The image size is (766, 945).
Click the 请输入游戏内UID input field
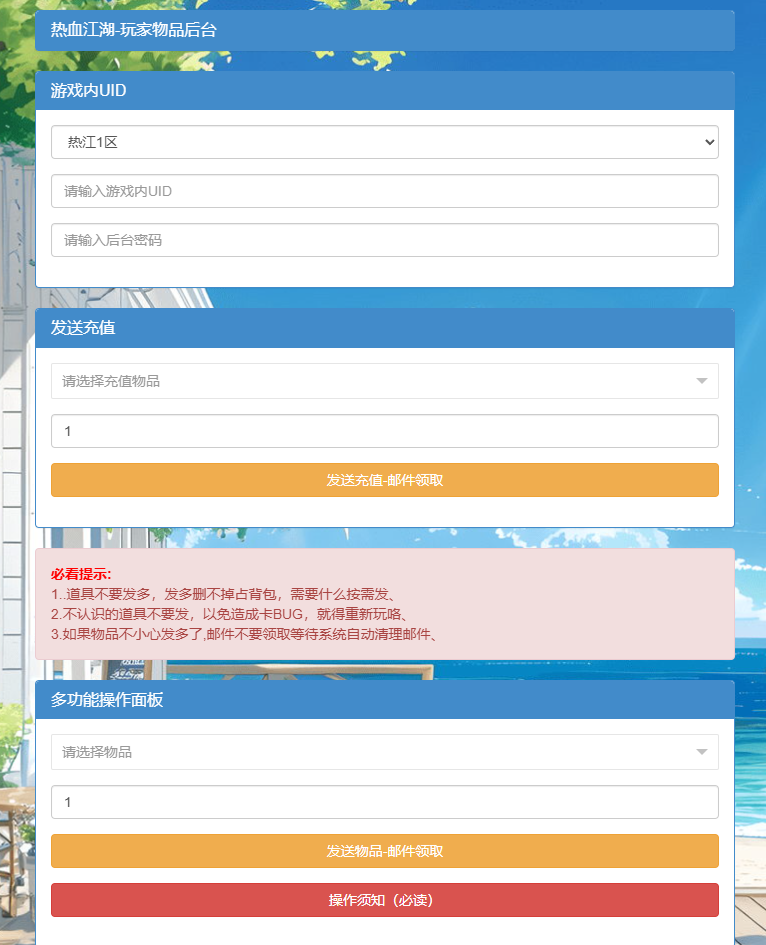385,191
